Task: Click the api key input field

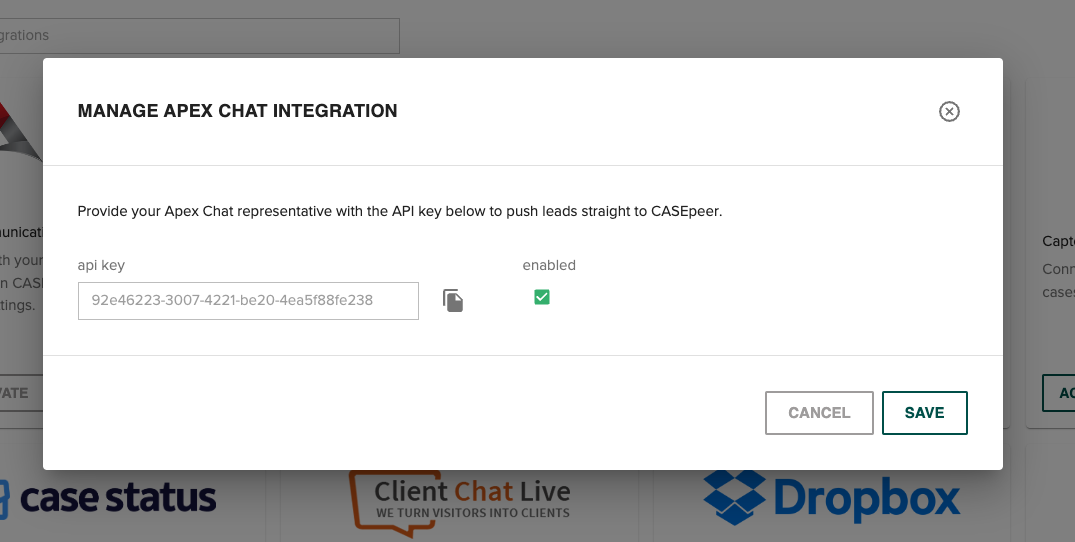Action: (x=248, y=301)
